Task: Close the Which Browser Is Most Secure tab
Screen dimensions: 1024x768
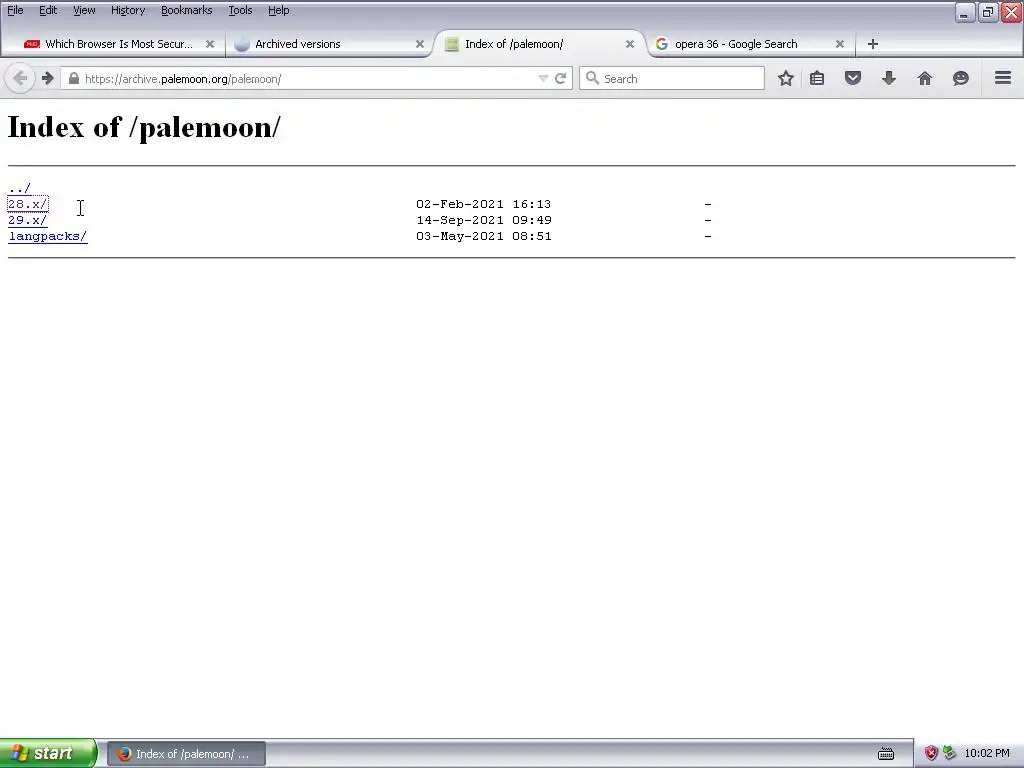Action: 210,44
